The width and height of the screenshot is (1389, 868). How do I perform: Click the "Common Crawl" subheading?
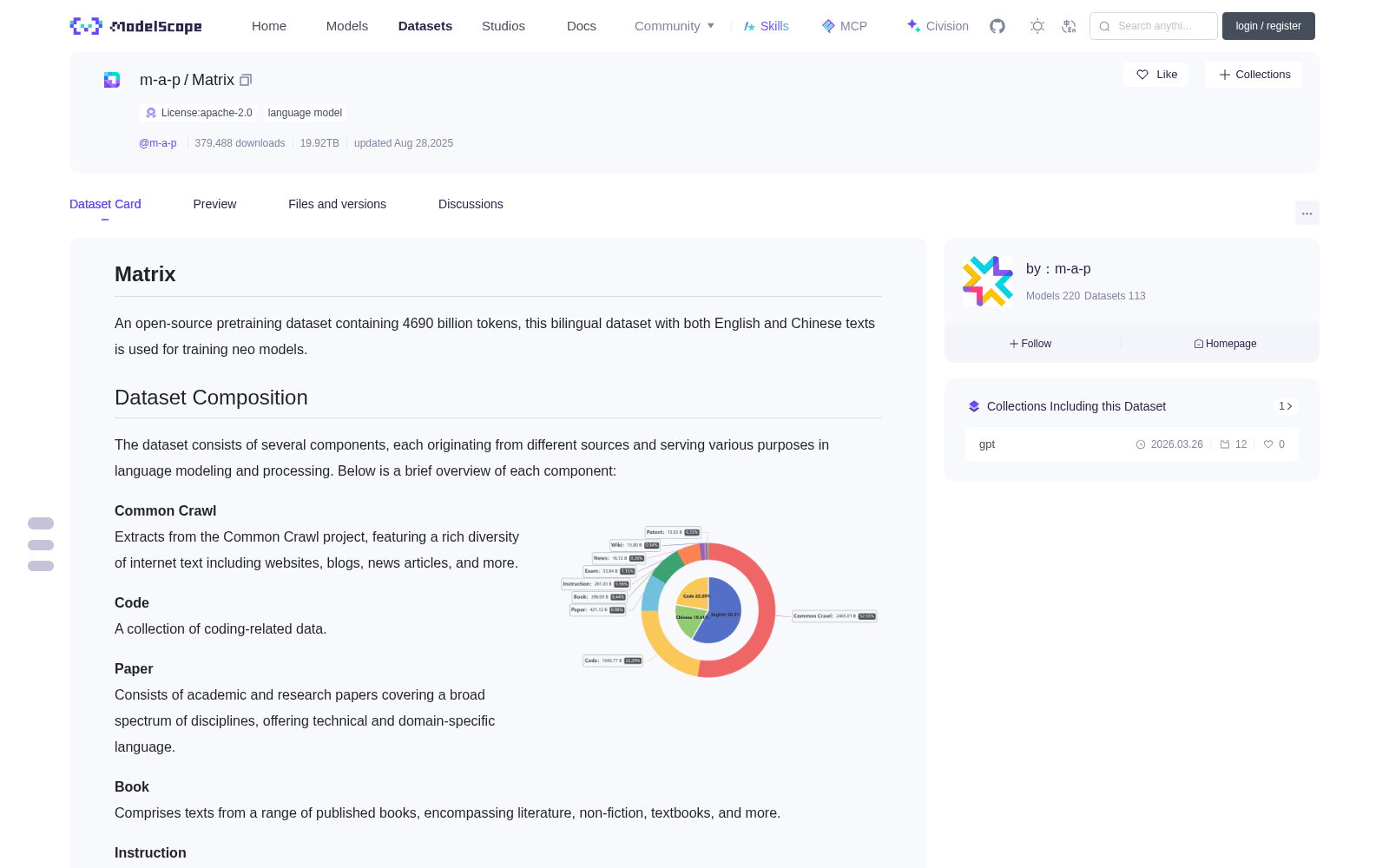point(165,511)
